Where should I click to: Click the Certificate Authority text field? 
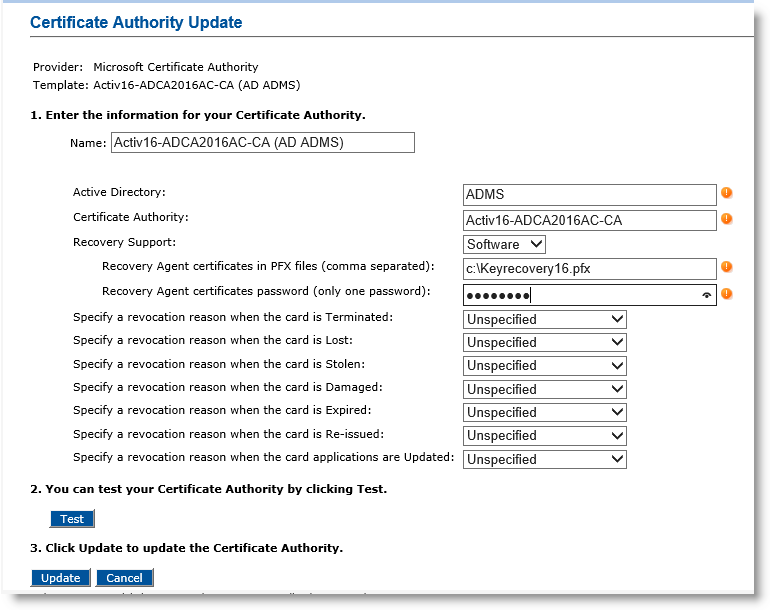tap(590, 220)
